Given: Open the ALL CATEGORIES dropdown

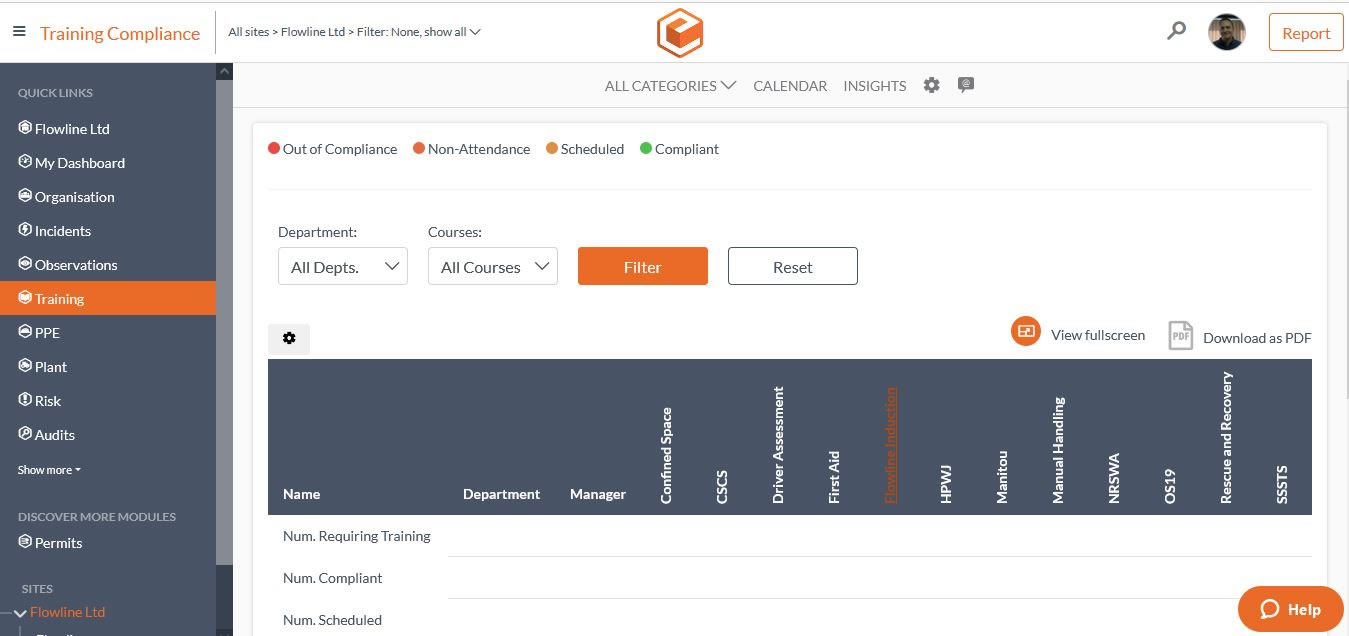Looking at the screenshot, I should click(670, 86).
